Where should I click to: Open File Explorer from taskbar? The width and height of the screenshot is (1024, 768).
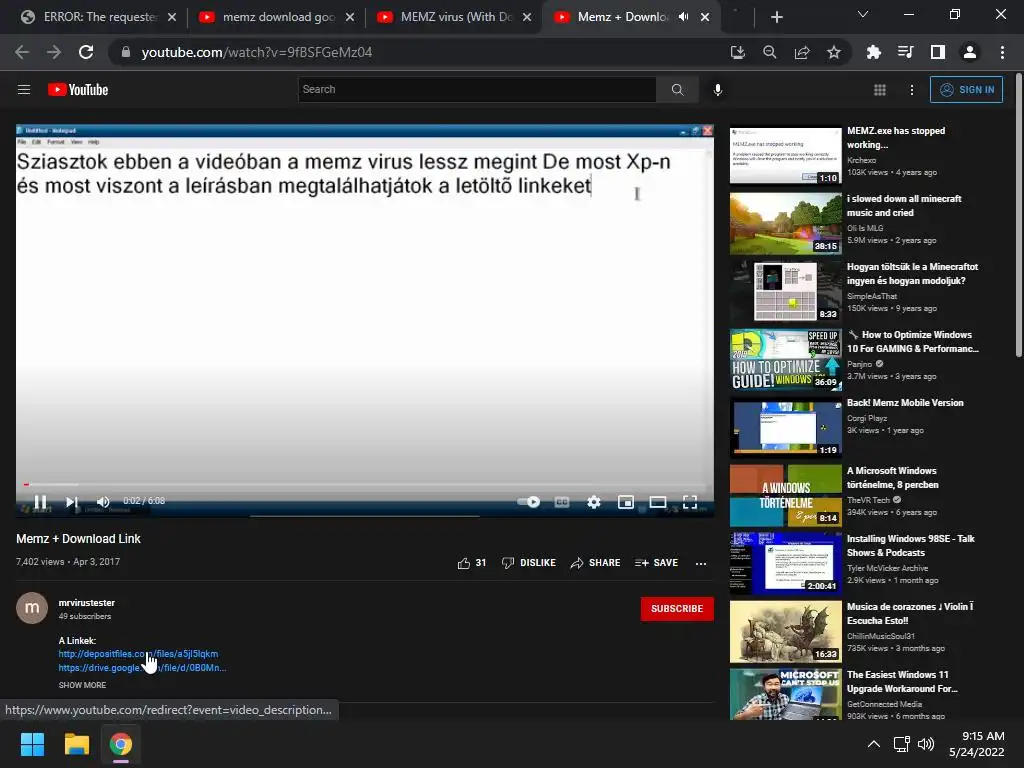coord(76,744)
